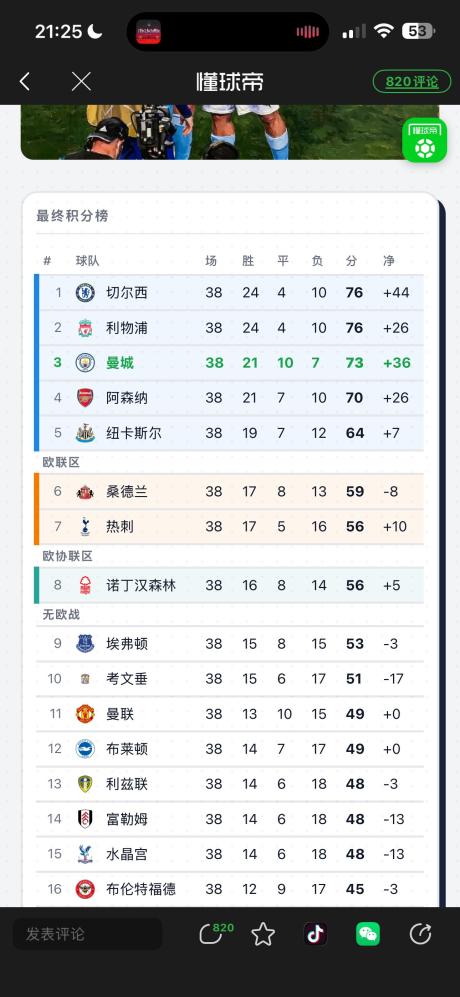Open the 热刺 team name
The height and width of the screenshot is (997, 460).
coord(120,526)
